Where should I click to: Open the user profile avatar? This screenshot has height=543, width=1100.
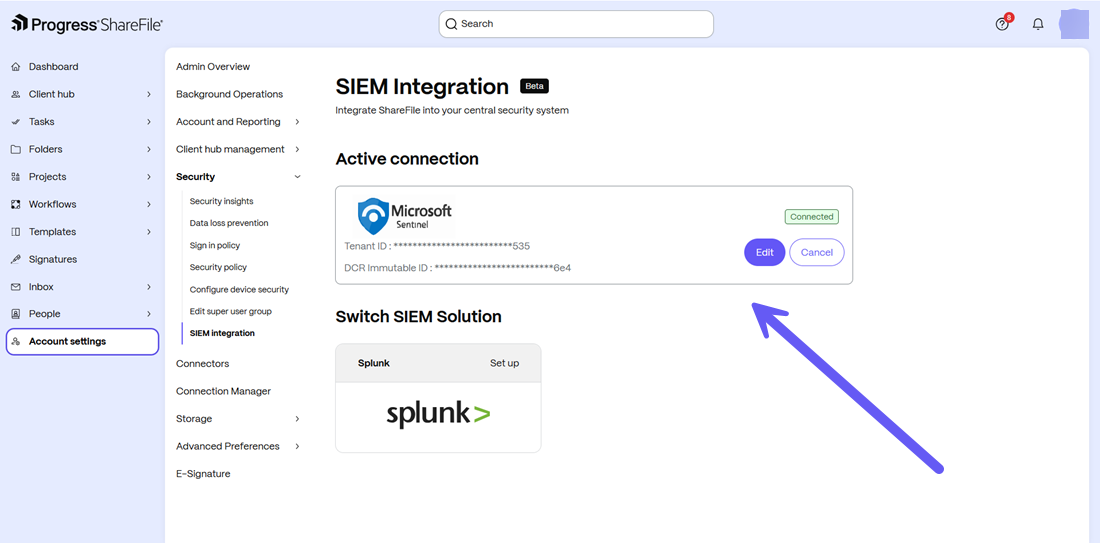[1074, 24]
